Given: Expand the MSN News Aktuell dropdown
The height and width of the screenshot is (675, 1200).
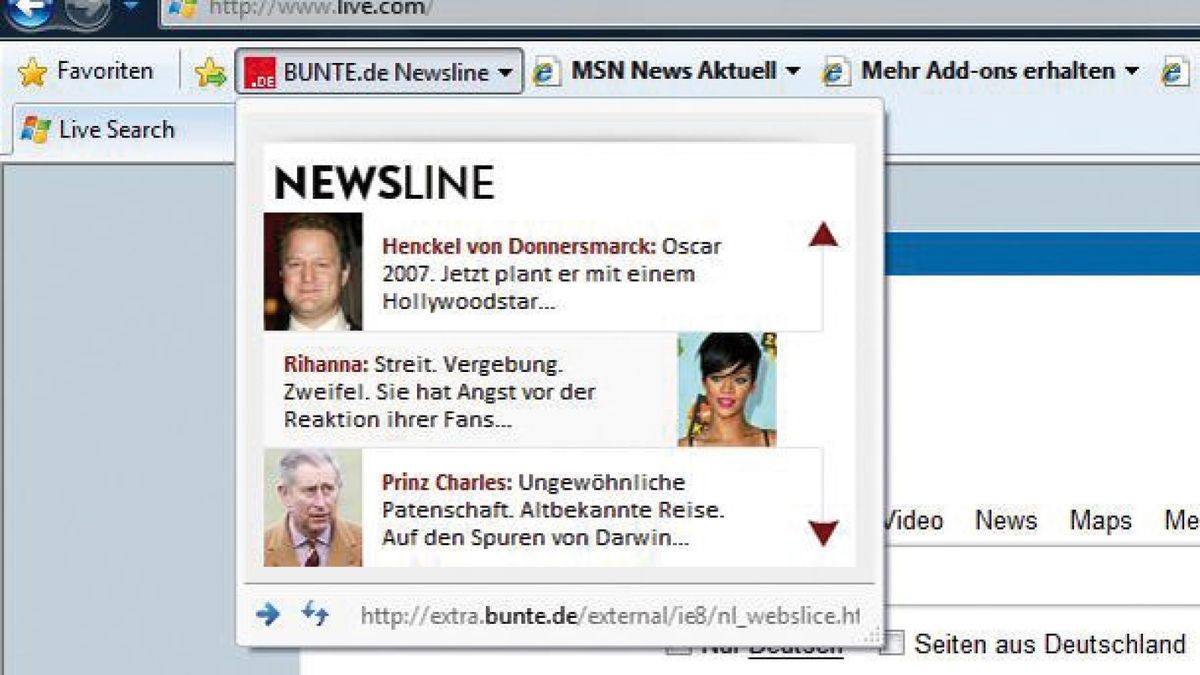Looking at the screenshot, I should click(793, 71).
